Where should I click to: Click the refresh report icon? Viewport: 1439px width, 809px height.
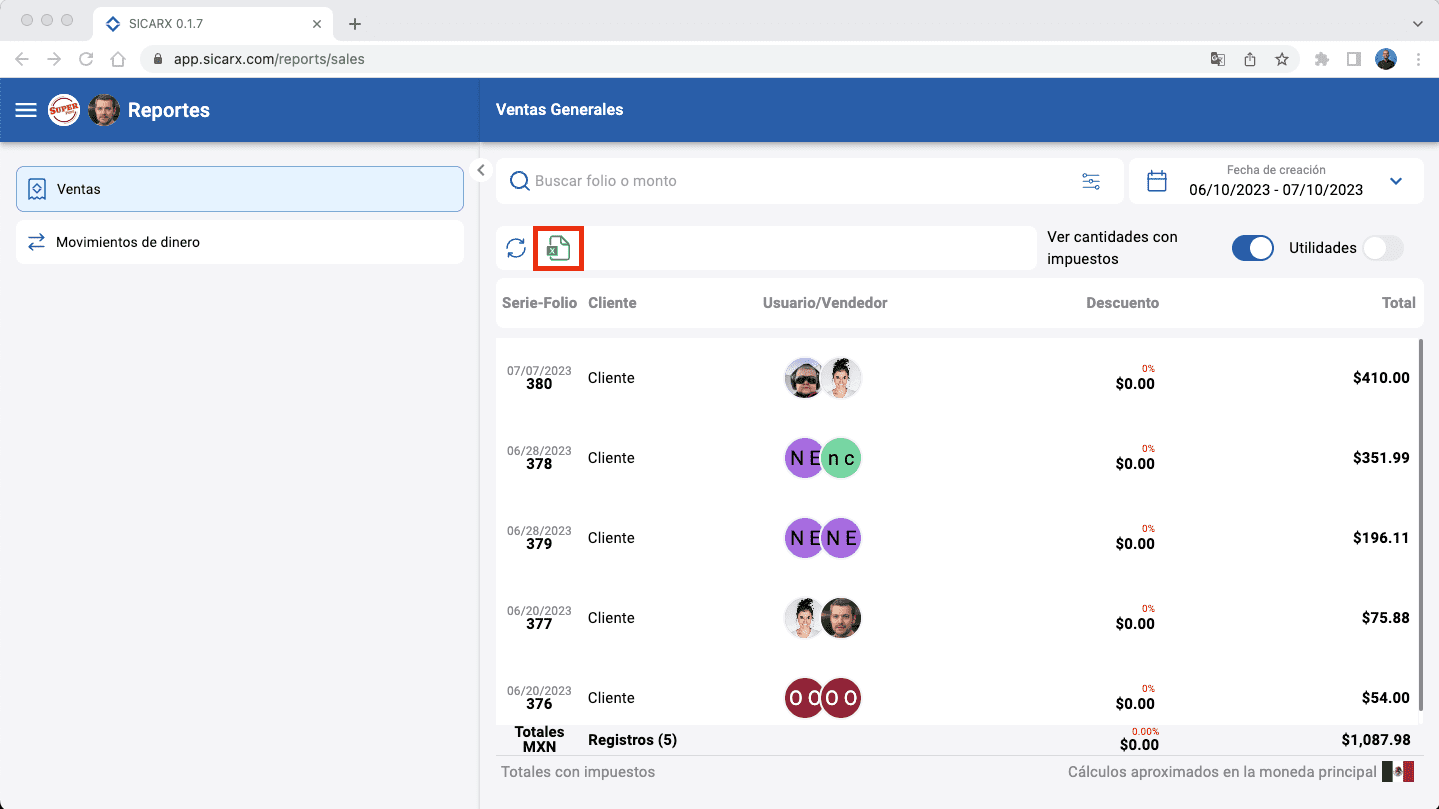coord(516,248)
